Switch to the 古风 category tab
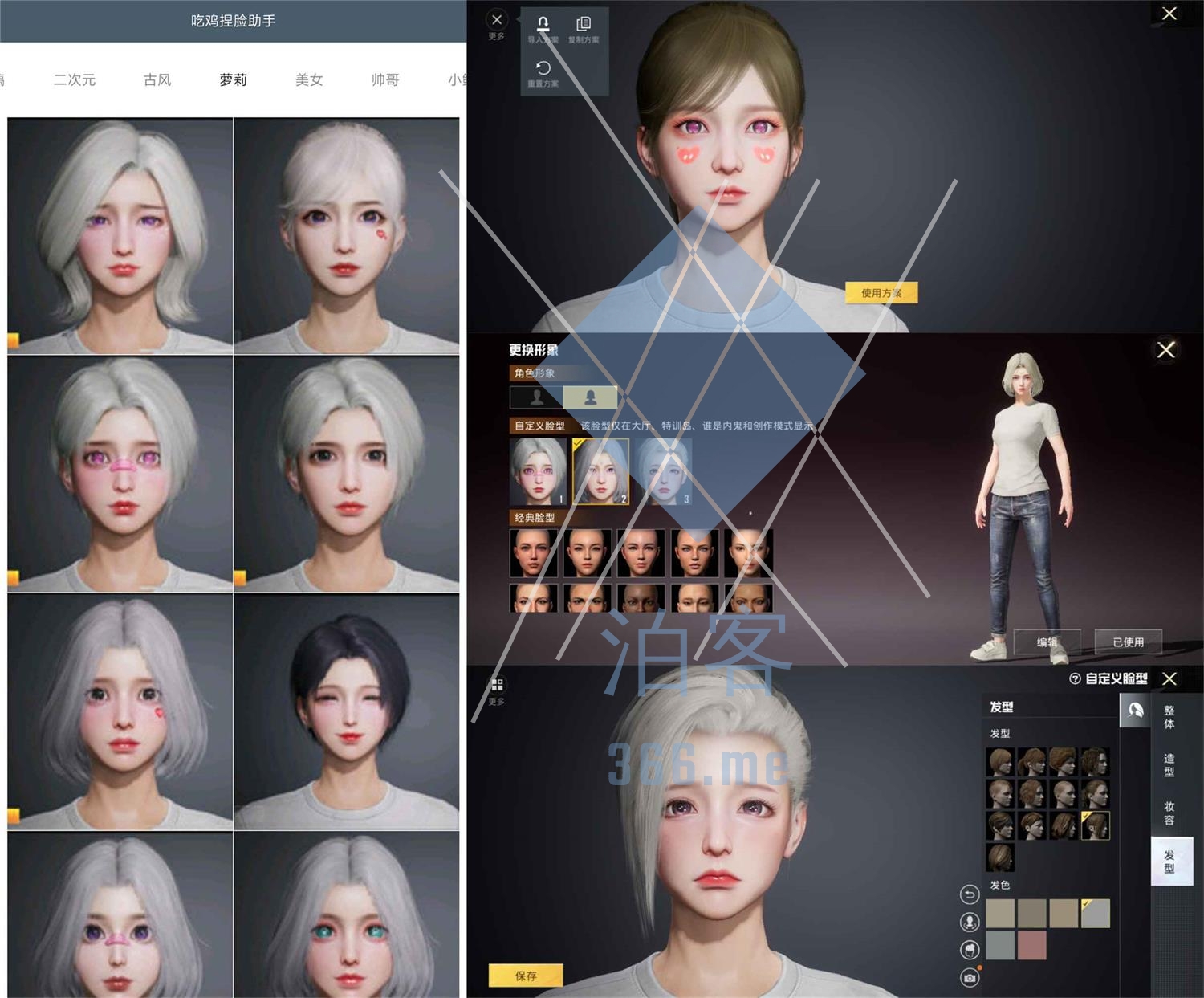The image size is (1204, 998). tap(157, 79)
